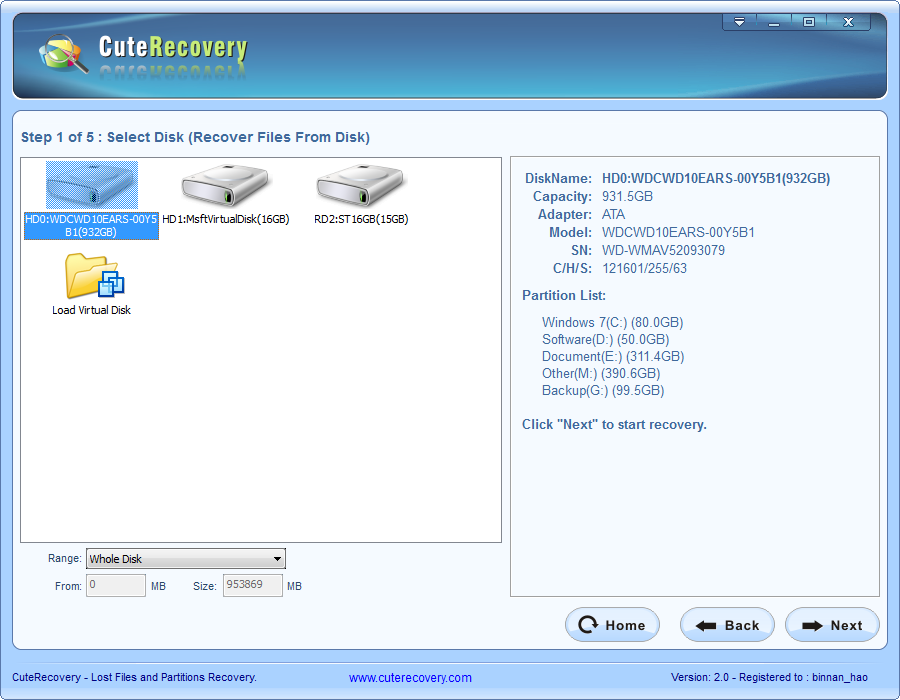Click the Capacity value 931.5GB
This screenshot has width=900, height=700.
point(627,197)
